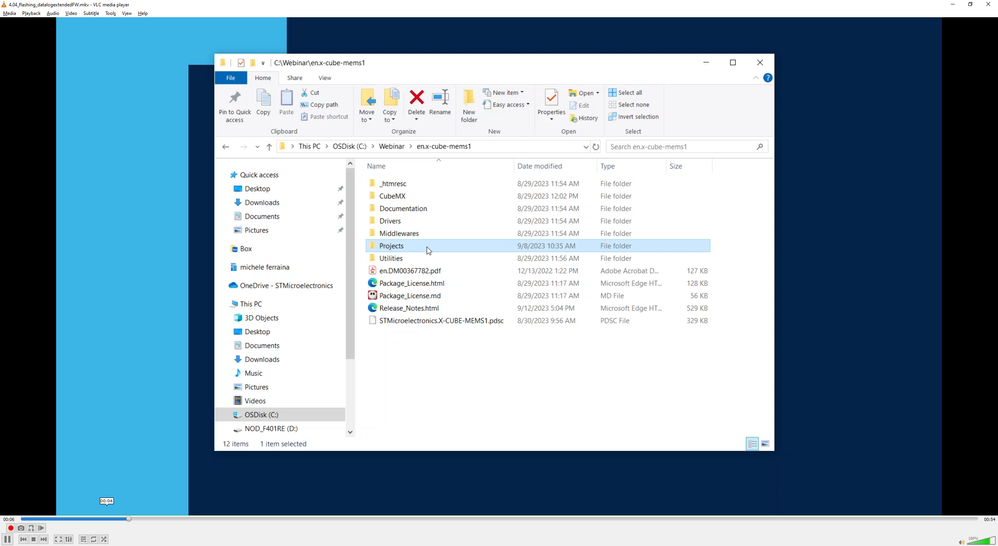This screenshot has width=998, height=546.
Task: Open Explorer help question mark icon
Action: 768,78
